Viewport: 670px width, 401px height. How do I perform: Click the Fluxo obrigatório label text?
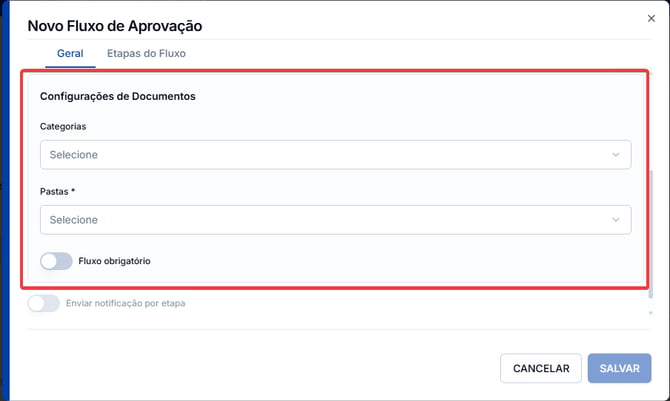[114, 261]
